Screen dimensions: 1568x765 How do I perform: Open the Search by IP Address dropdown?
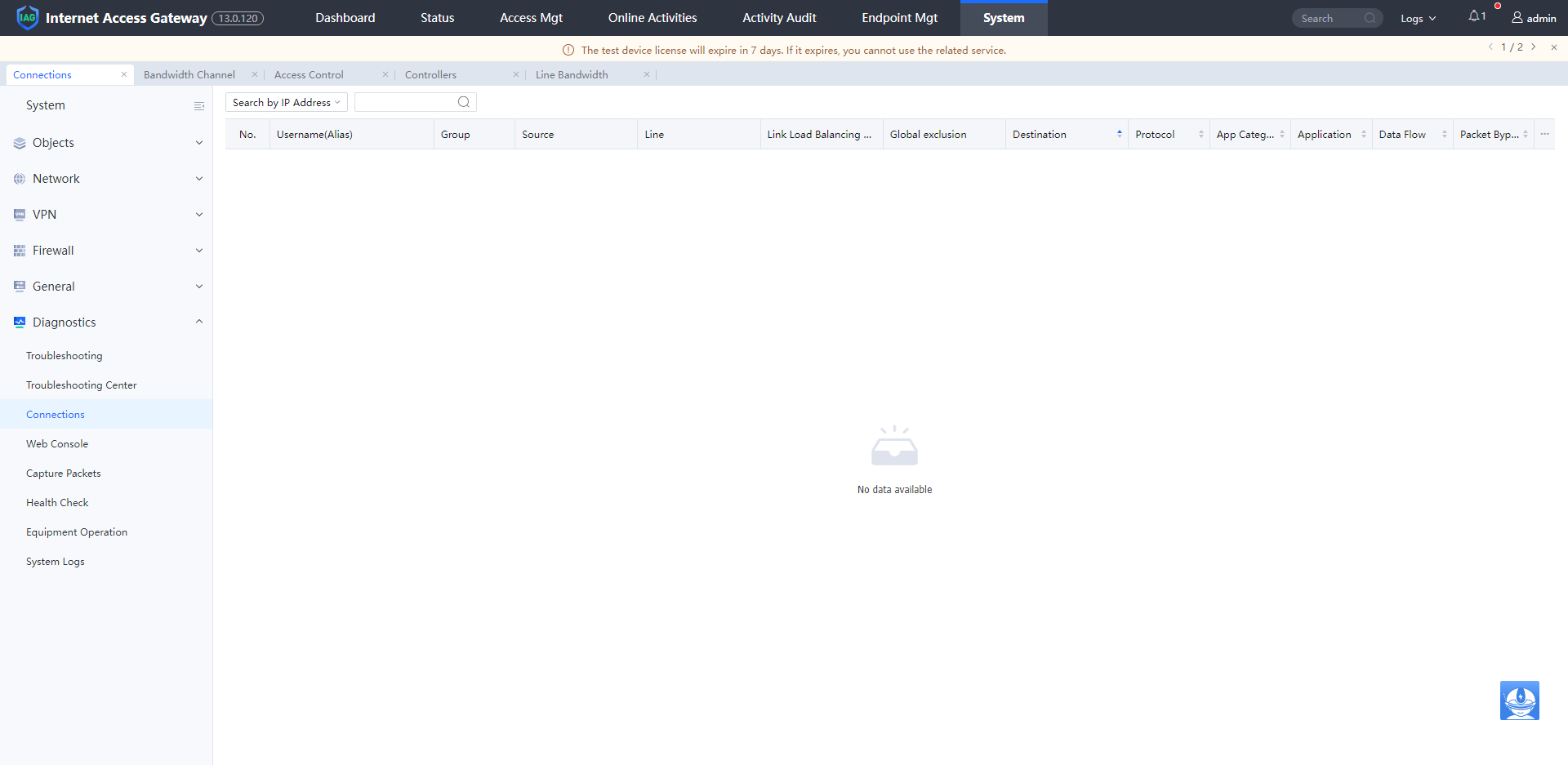tap(286, 102)
